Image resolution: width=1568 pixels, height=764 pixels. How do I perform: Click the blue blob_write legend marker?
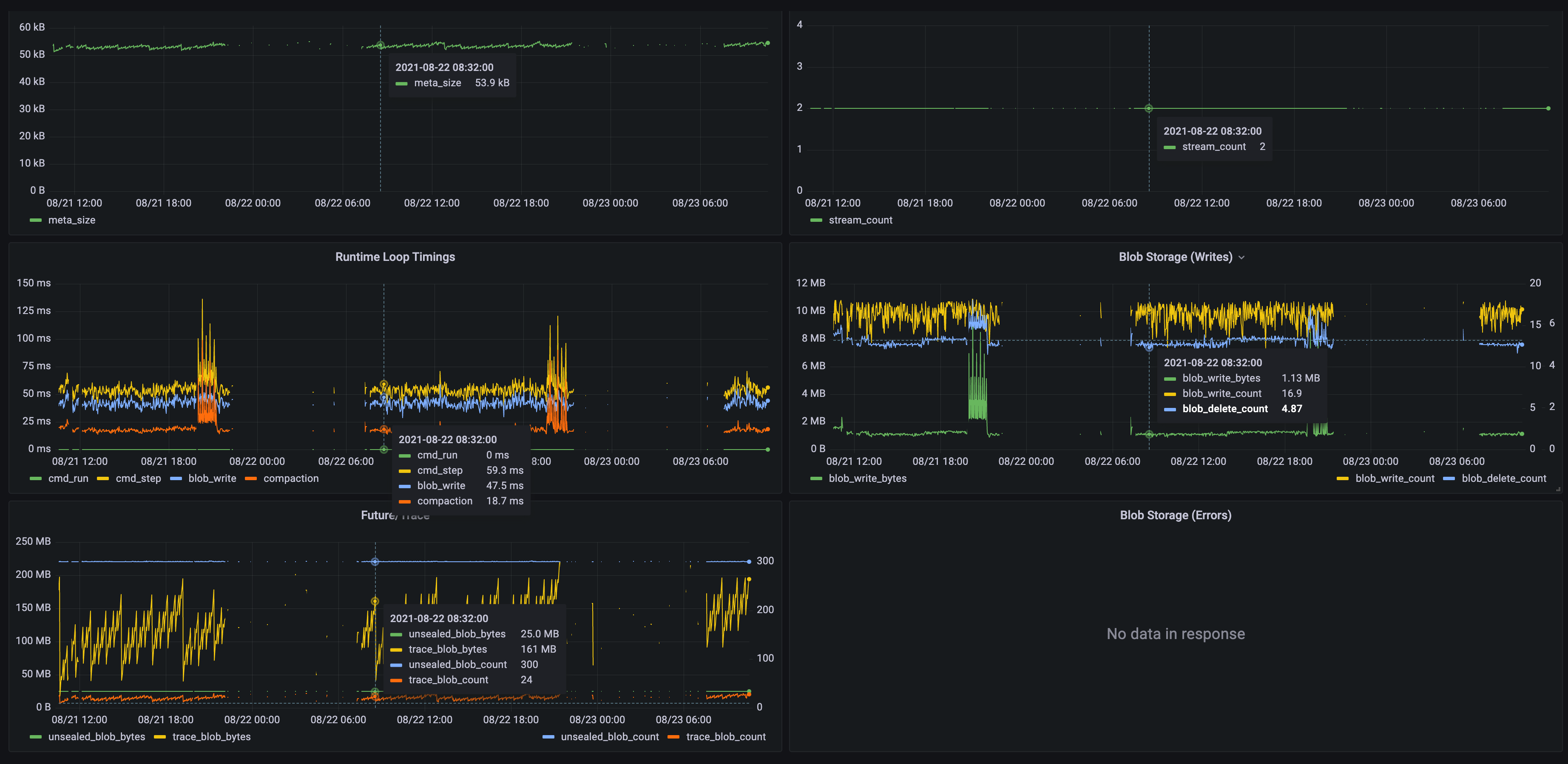click(x=176, y=478)
